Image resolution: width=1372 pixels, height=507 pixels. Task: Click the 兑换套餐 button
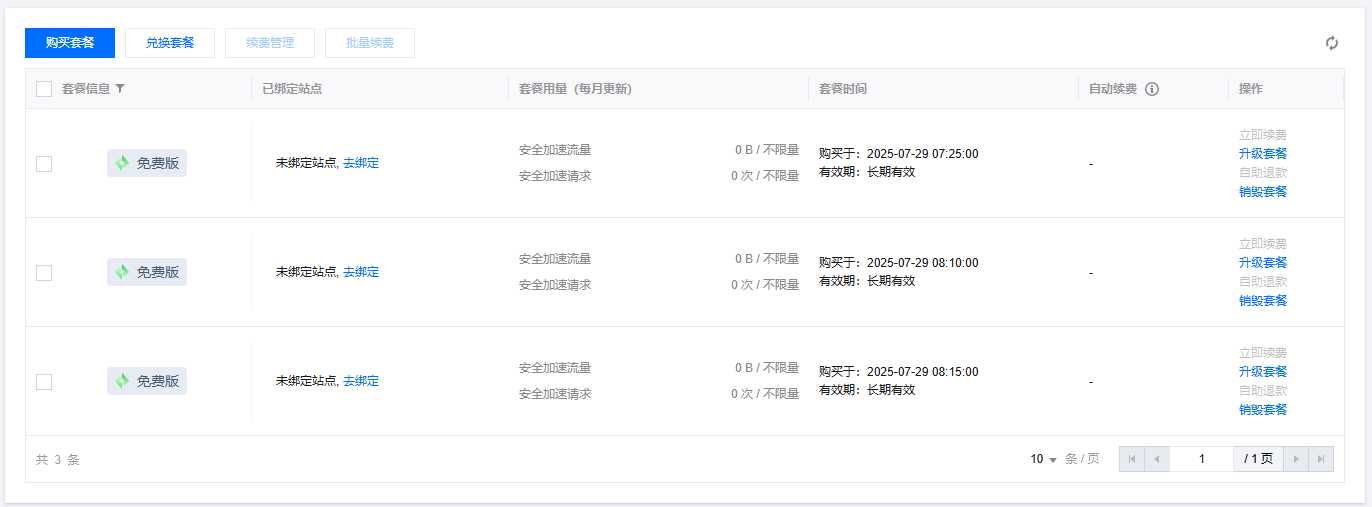coord(170,43)
